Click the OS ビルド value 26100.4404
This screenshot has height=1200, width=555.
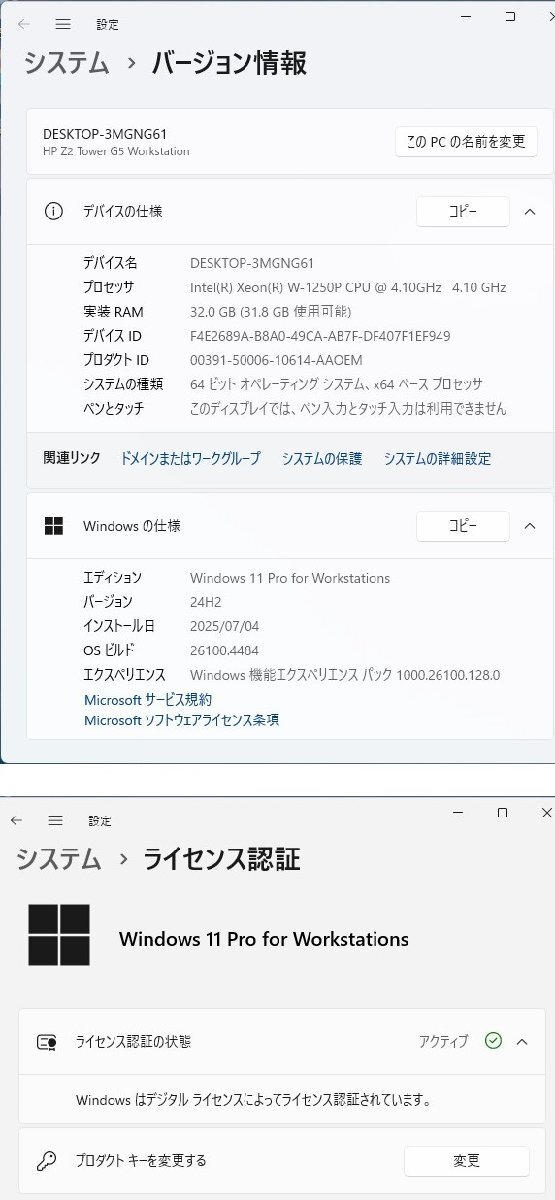point(225,650)
